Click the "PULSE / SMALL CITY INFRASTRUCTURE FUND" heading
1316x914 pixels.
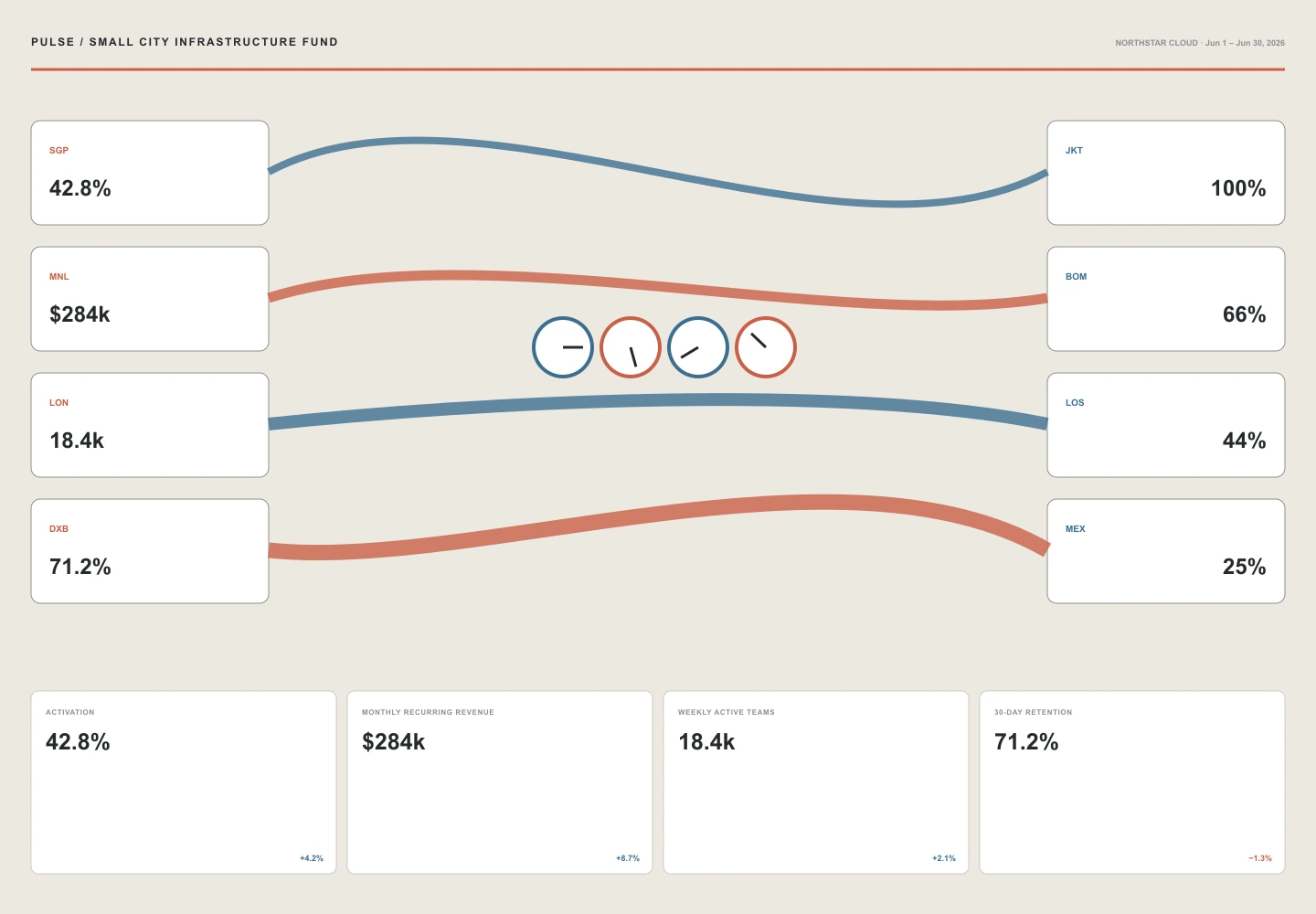[x=185, y=42]
